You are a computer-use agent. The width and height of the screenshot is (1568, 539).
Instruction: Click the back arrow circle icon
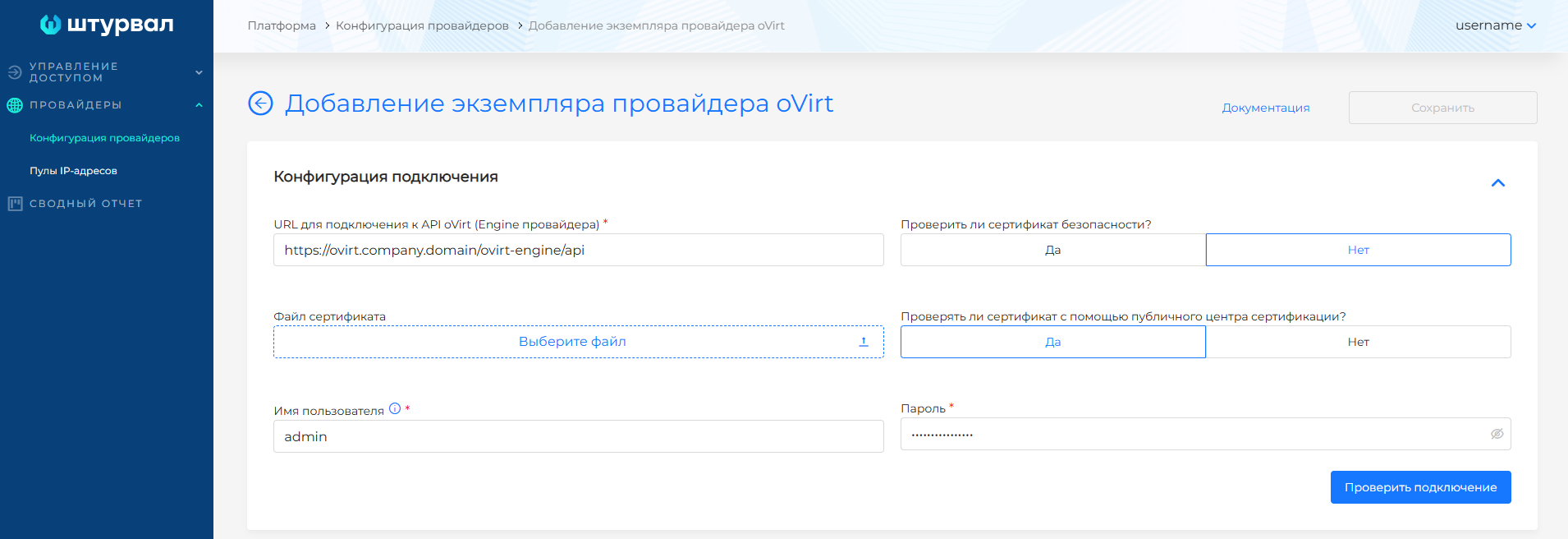[x=260, y=104]
